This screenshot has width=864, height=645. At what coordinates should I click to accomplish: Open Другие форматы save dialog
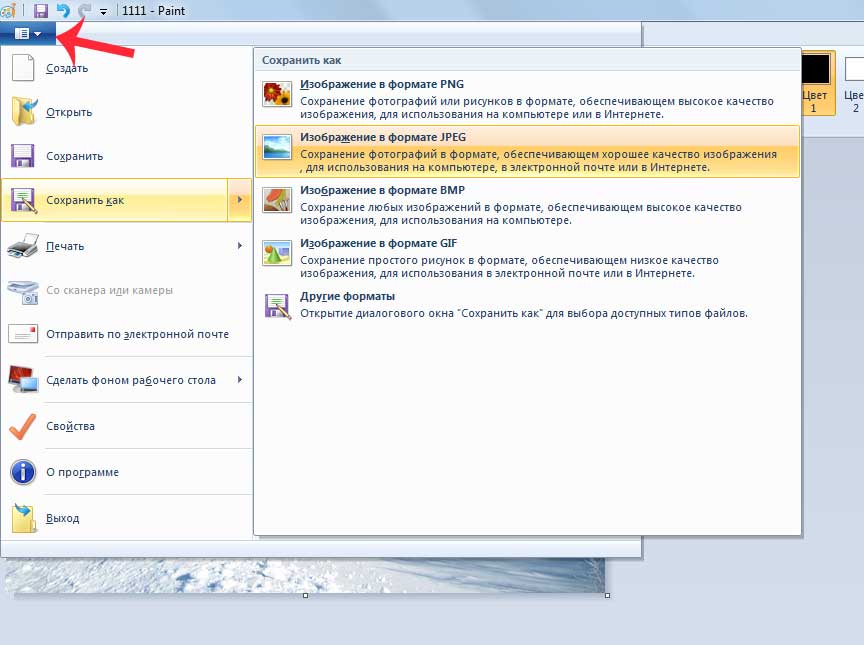[347, 296]
